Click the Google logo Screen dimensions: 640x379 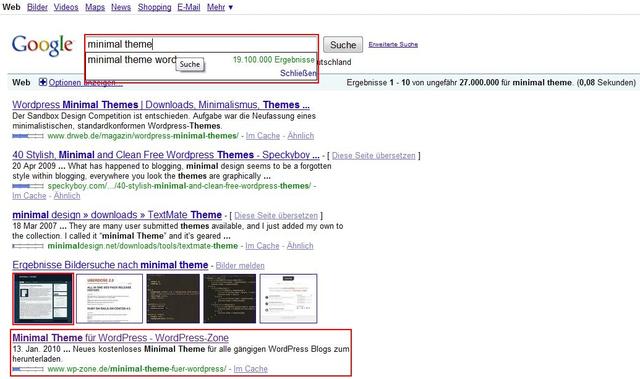(x=42, y=45)
